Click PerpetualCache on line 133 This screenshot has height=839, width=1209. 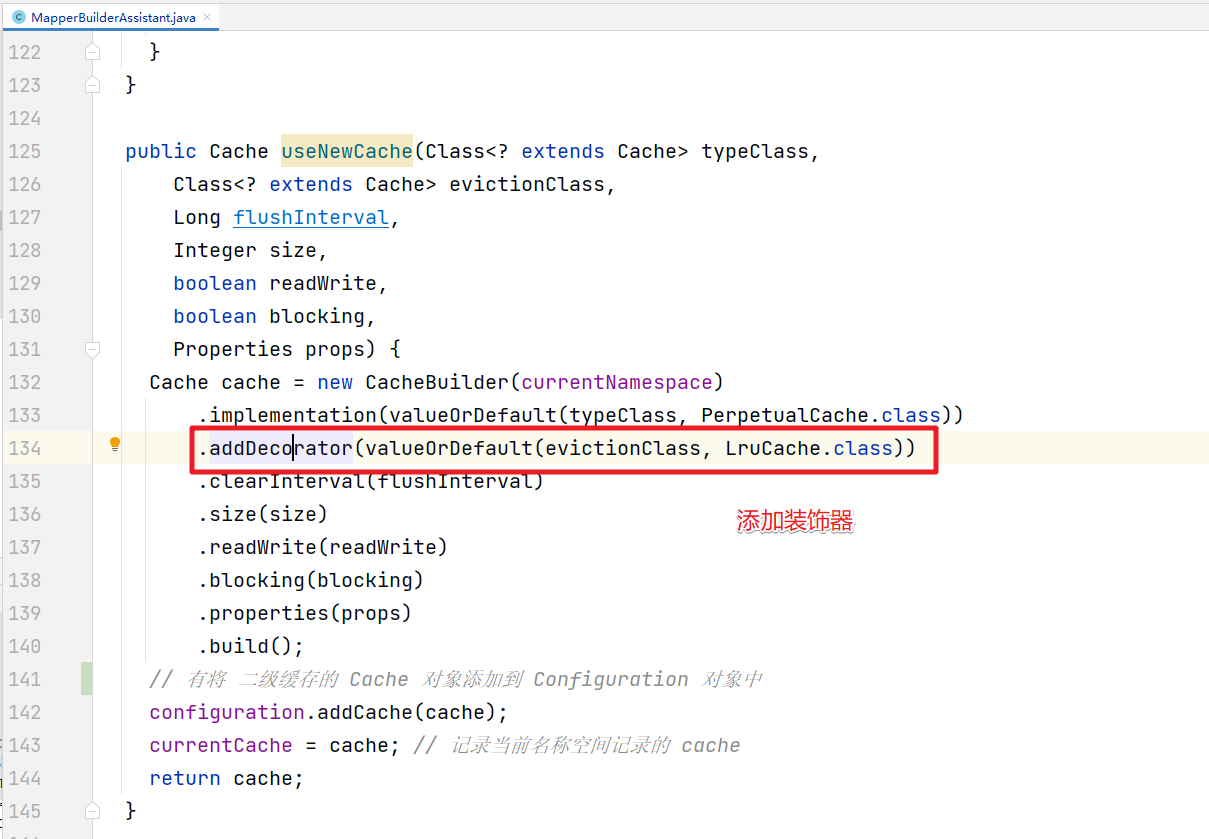(x=785, y=415)
